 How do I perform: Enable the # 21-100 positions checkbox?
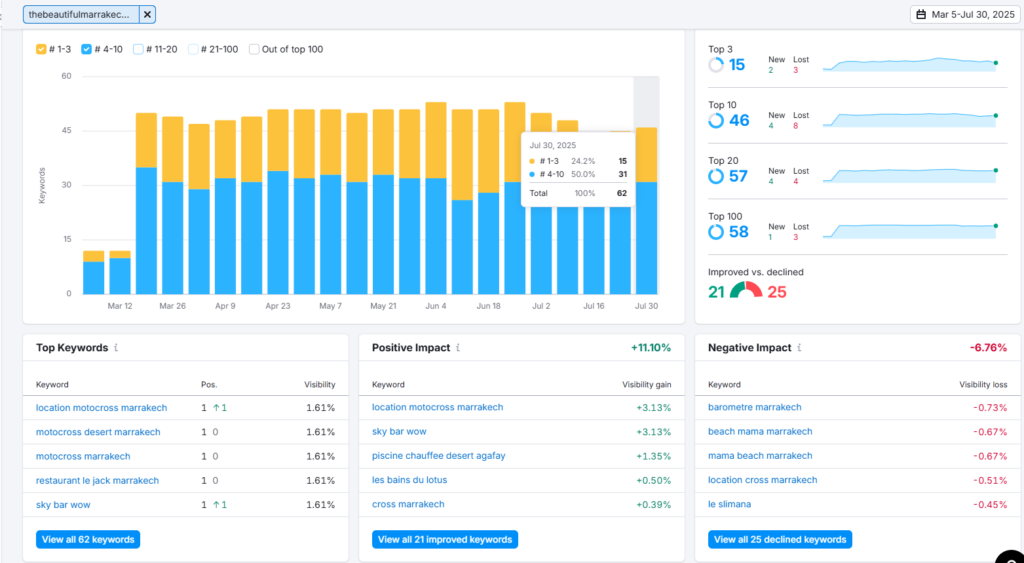pyautogui.click(x=193, y=49)
